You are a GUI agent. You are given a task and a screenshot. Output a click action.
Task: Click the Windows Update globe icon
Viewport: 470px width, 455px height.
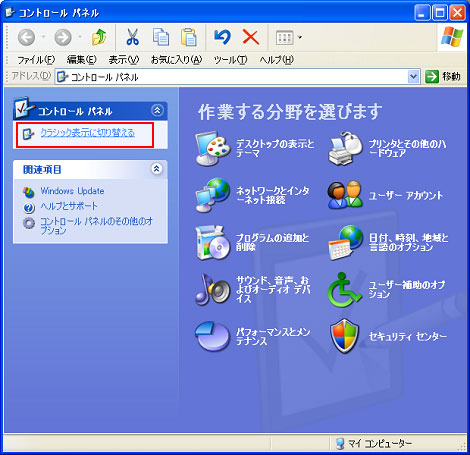29,192
